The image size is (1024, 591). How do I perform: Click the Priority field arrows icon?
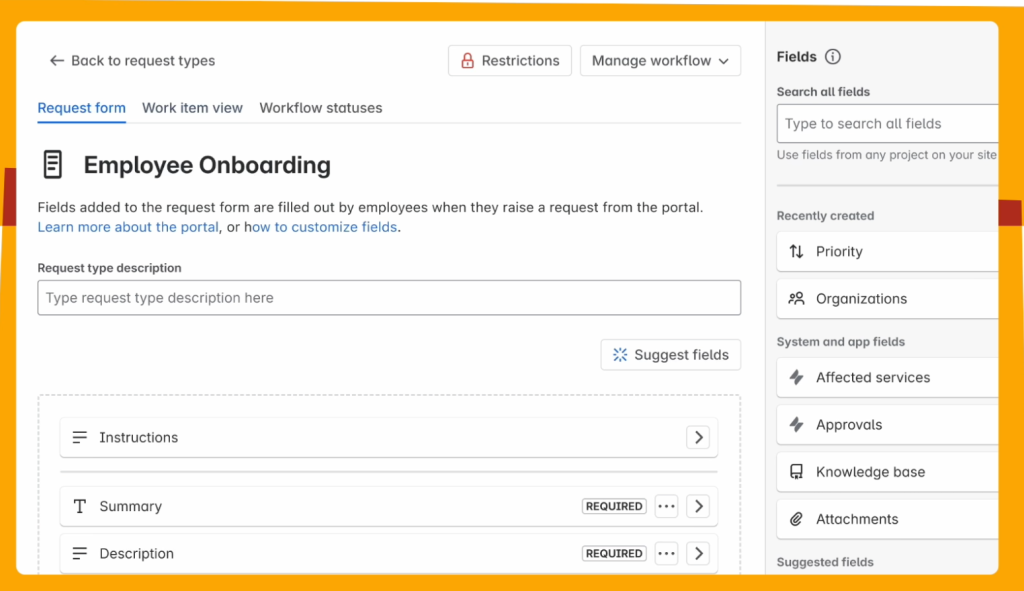[795, 251]
